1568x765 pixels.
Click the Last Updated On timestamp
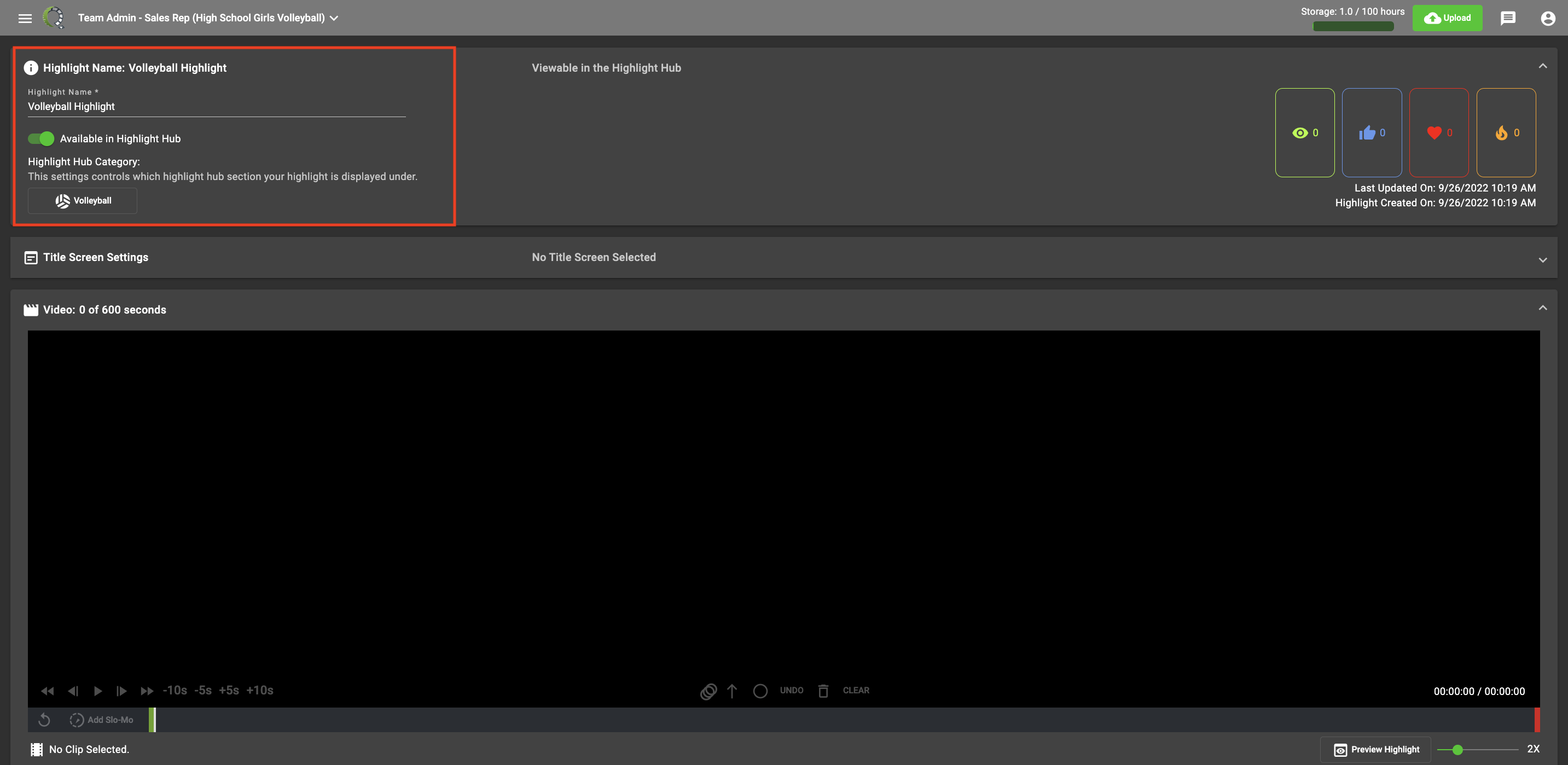pyautogui.click(x=1444, y=188)
